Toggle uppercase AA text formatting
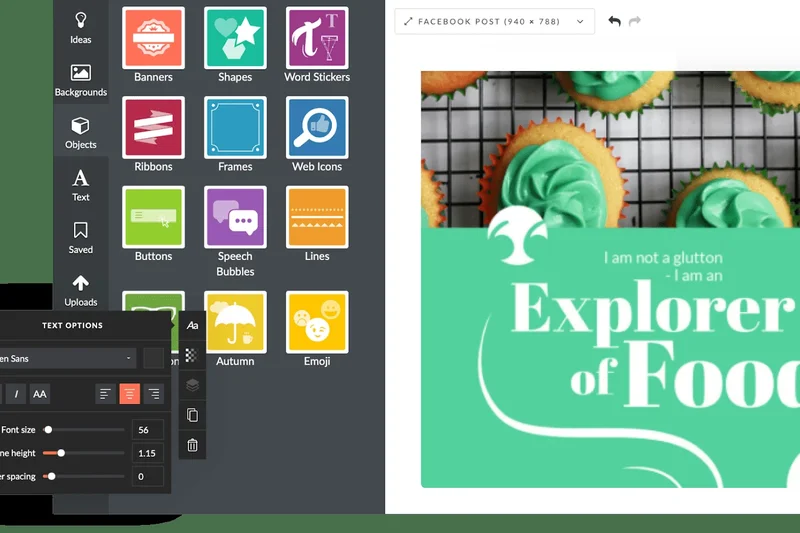Image resolution: width=800 pixels, height=533 pixels. (39, 394)
